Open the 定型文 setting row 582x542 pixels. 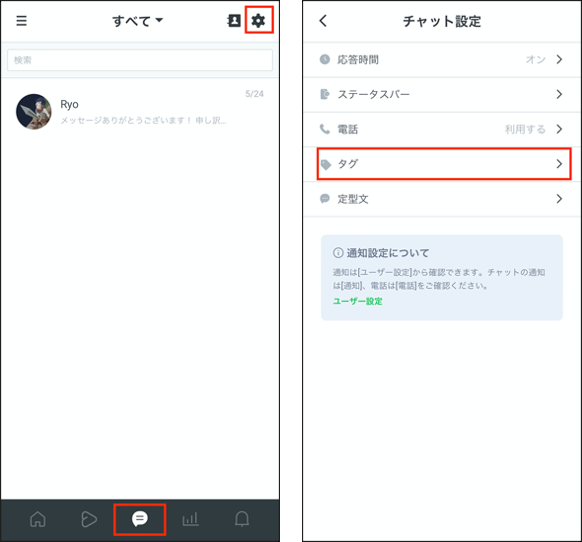pyautogui.click(x=442, y=199)
